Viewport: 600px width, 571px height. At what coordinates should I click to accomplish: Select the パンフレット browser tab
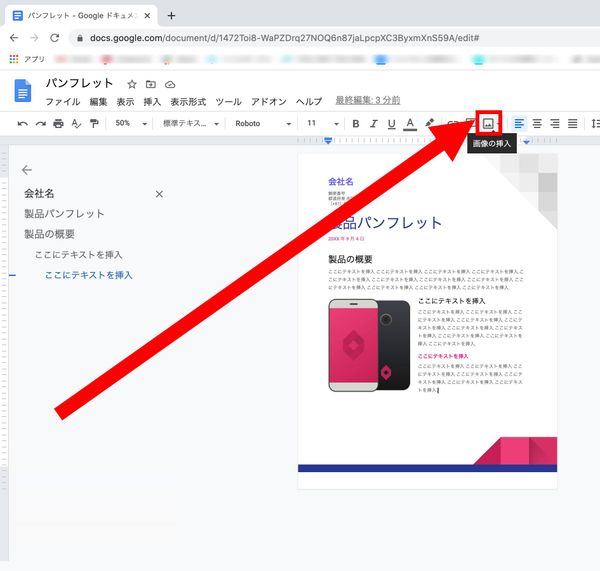coord(81,16)
